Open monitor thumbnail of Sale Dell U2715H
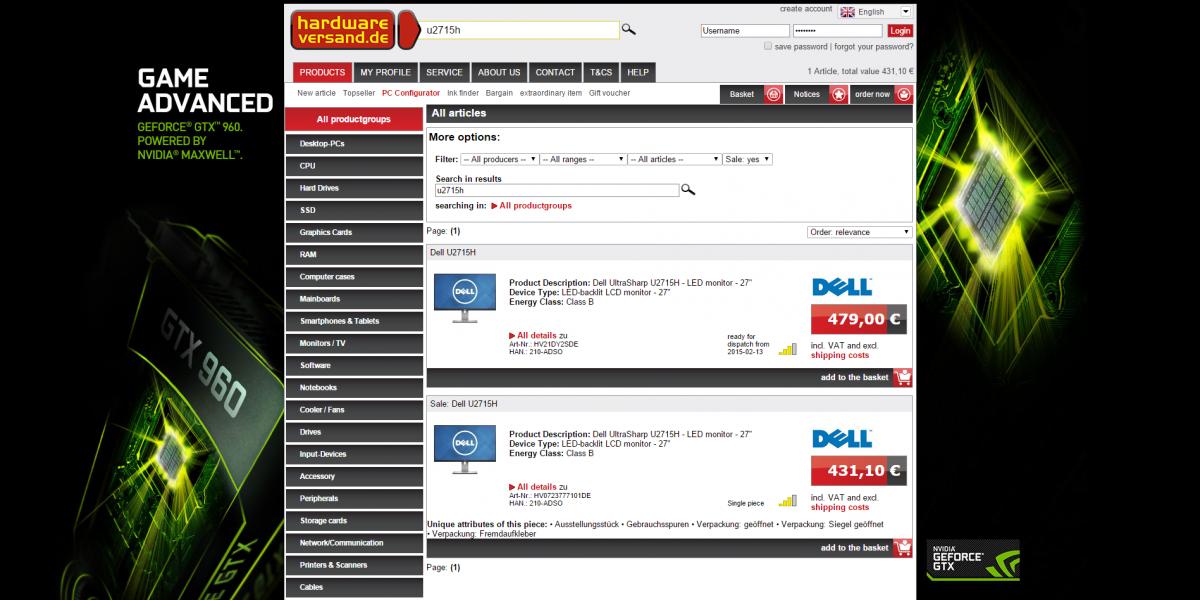 point(464,450)
